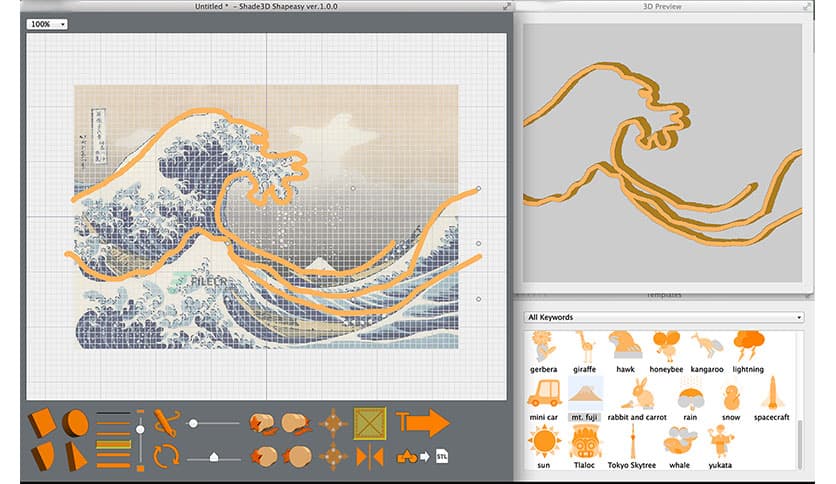Click the lower-left rounded shape icon
Screen dimensions: 836x484
click(264, 456)
